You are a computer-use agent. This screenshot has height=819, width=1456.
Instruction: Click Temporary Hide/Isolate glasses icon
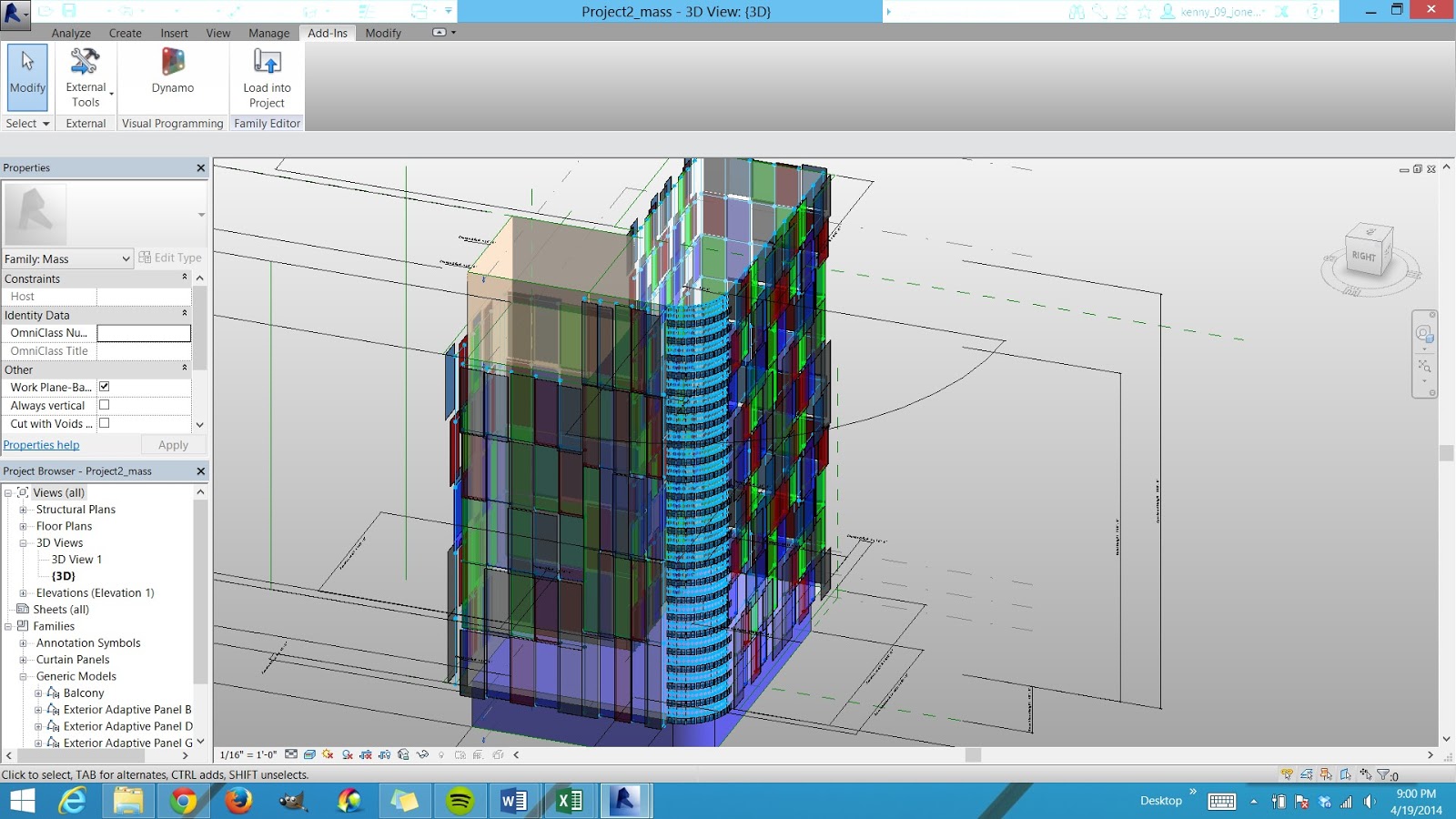click(x=421, y=754)
